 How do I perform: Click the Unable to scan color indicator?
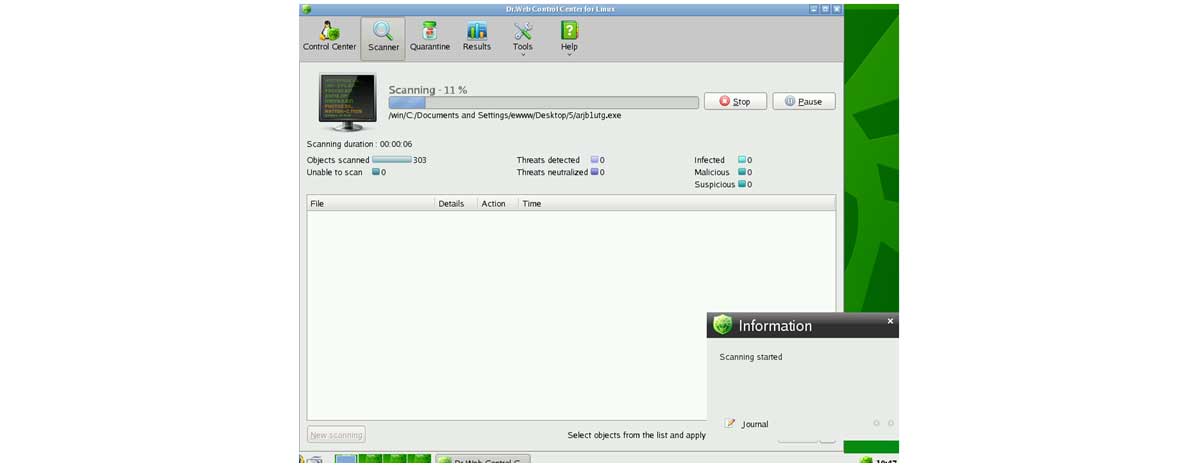coord(376,172)
